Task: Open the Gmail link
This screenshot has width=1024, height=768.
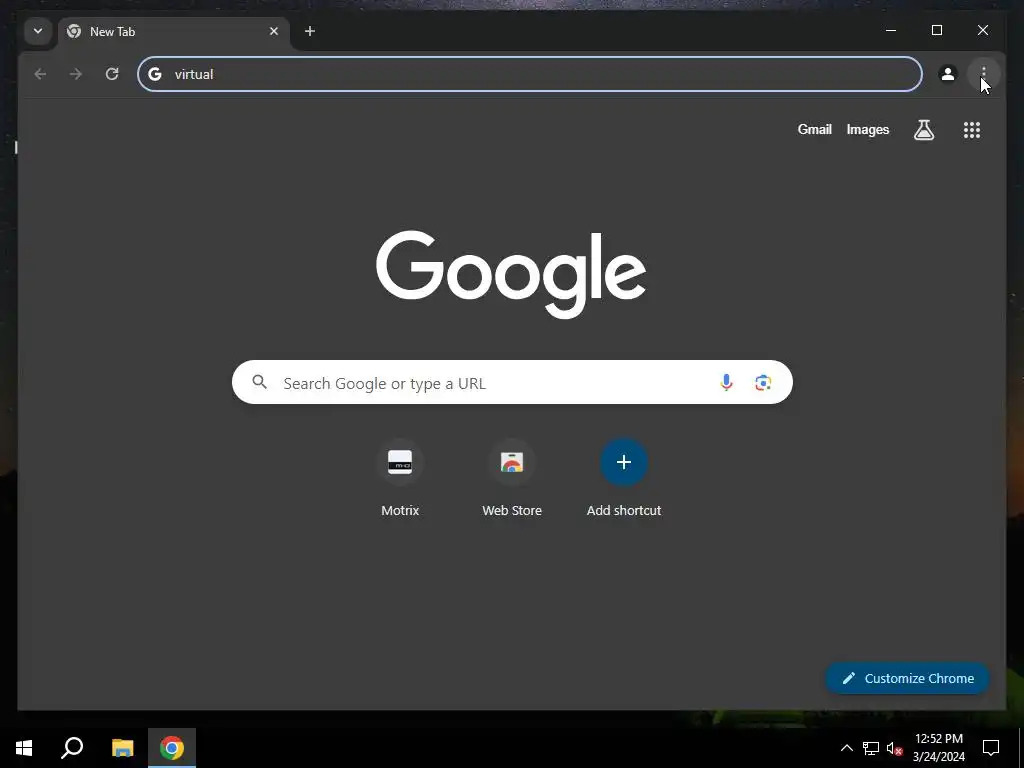Action: click(814, 129)
